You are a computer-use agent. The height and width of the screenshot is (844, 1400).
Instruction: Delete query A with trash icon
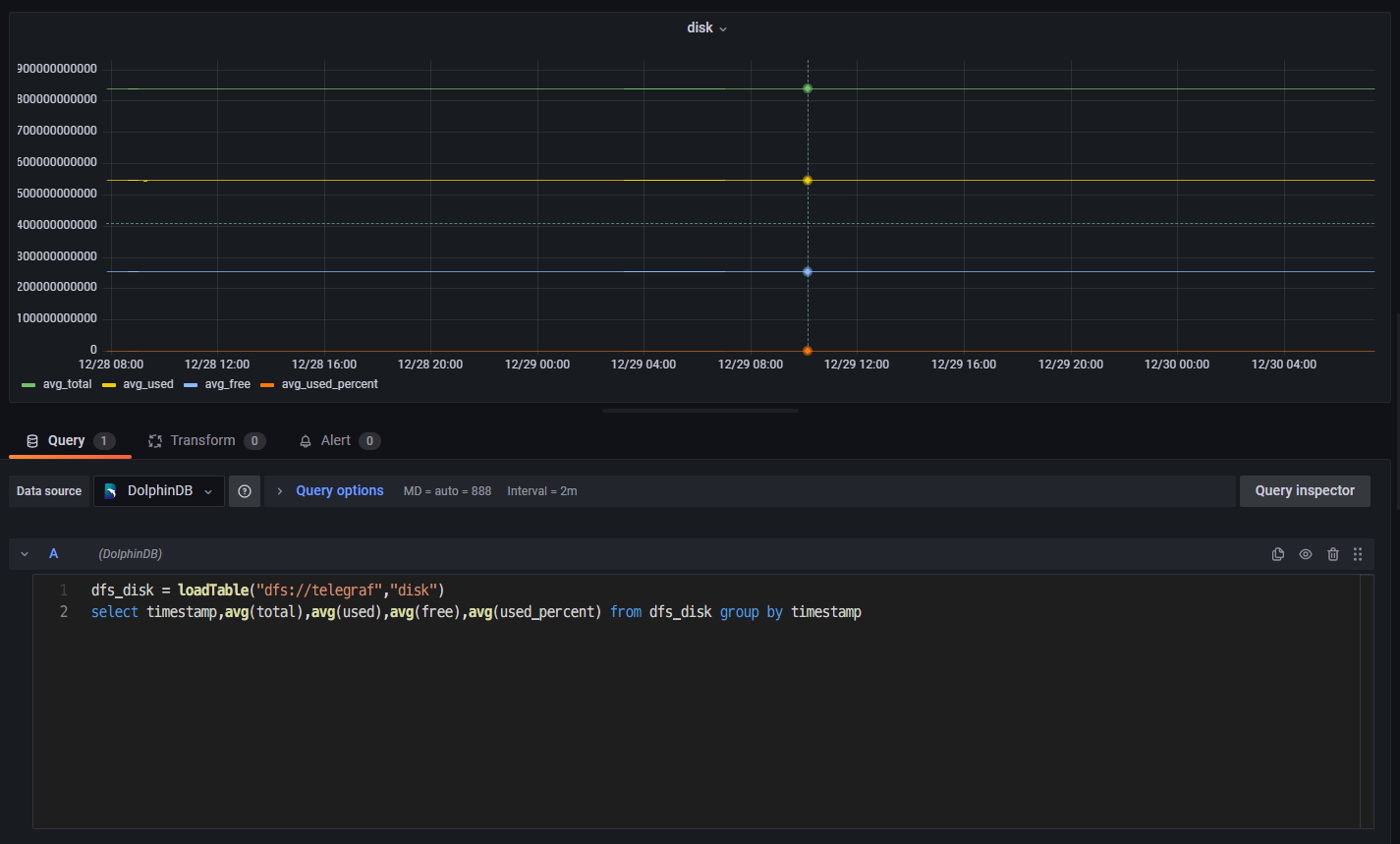tap(1332, 554)
